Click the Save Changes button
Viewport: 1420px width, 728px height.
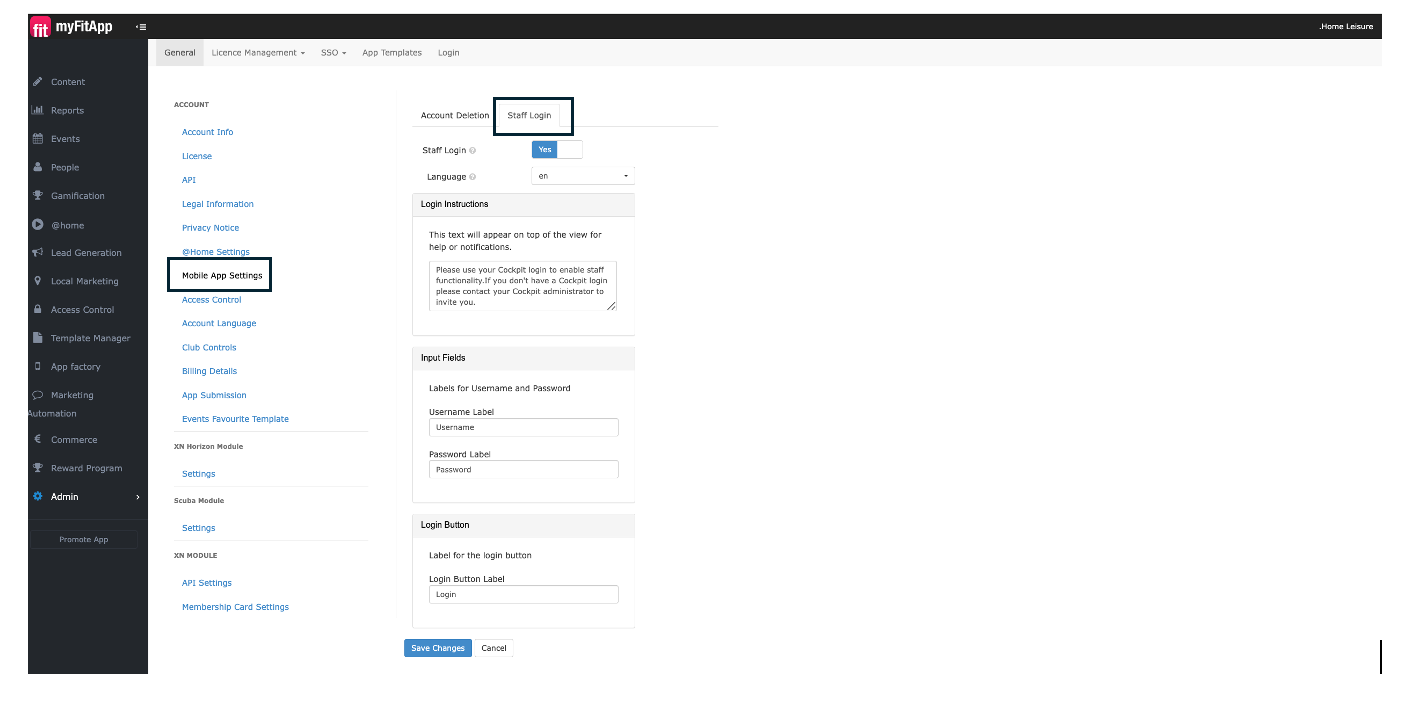[x=438, y=648]
